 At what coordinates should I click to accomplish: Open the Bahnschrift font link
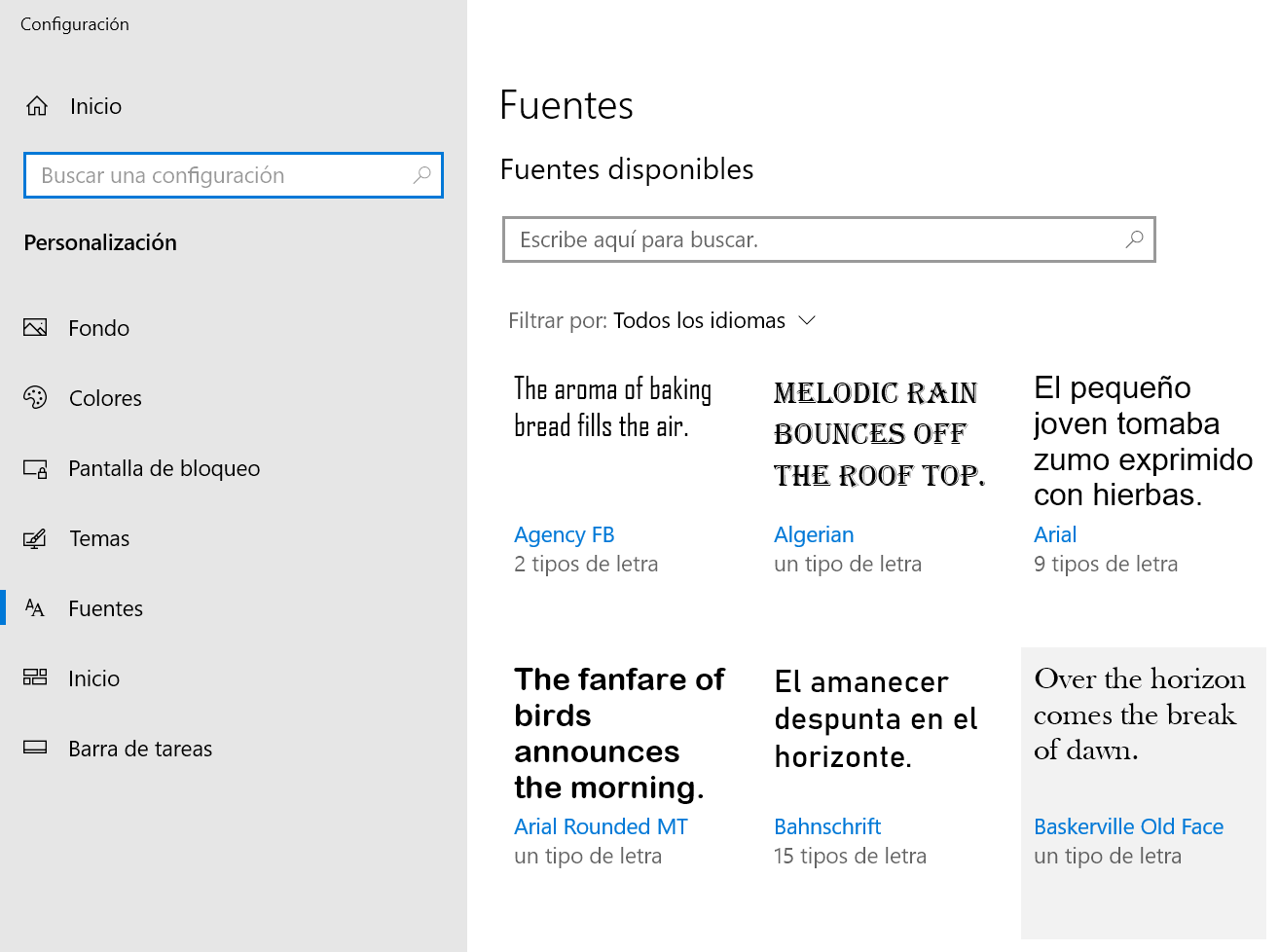point(827,826)
